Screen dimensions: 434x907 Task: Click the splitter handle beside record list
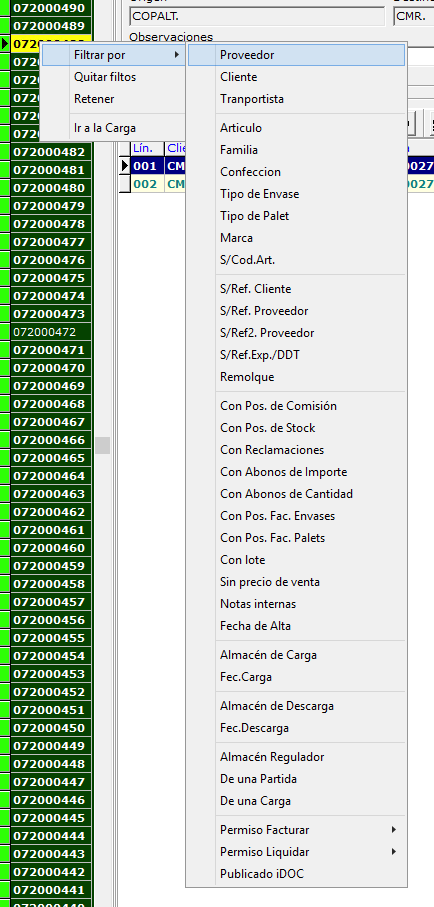click(103, 445)
